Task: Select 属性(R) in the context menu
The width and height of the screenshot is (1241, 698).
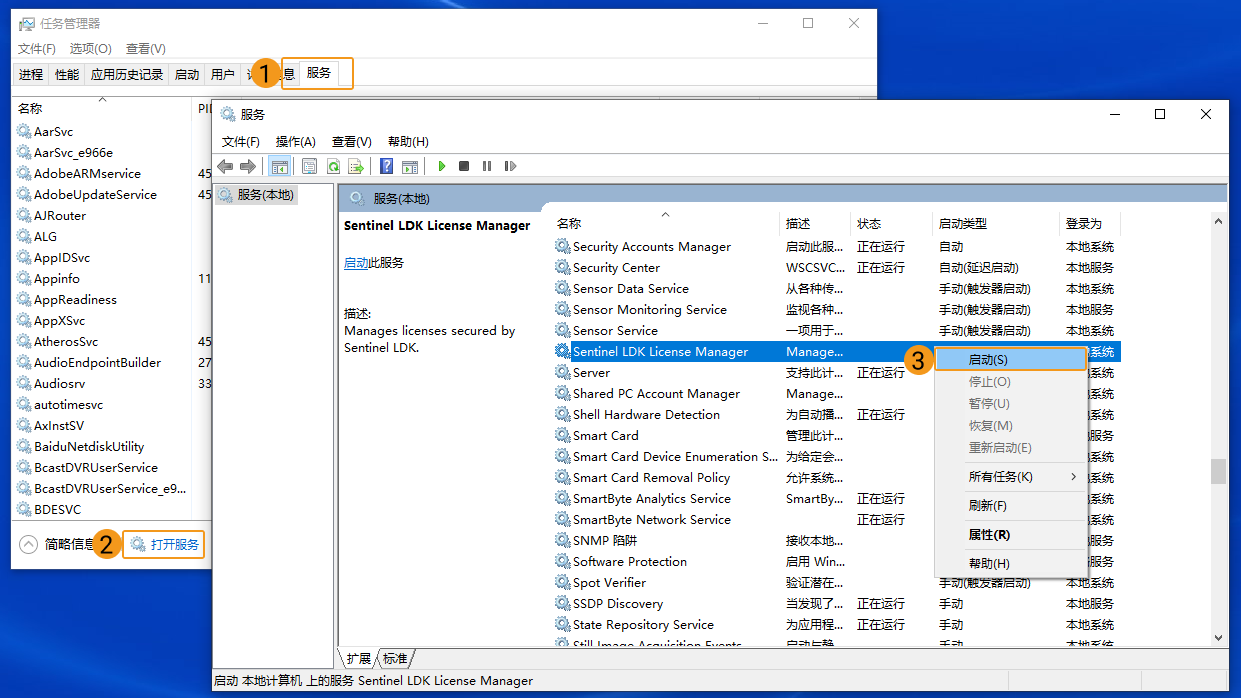Action: pos(989,535)
